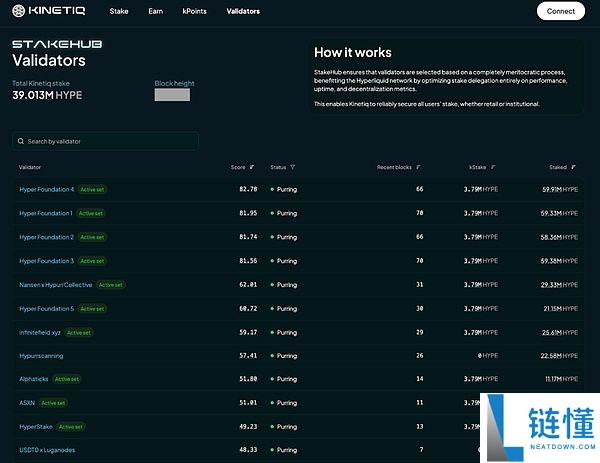Screen dimensions: 600x463
Task: Click Active set badge for ASXN
Action: tap(53, 403)
